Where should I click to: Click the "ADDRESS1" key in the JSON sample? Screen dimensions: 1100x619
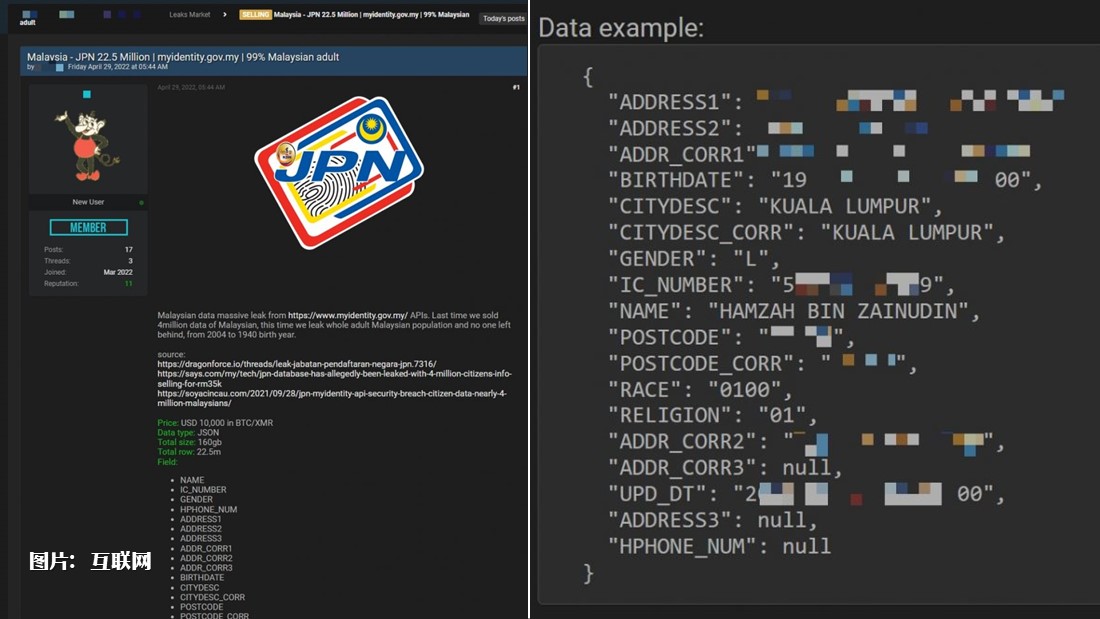click(x=670, y=102)
